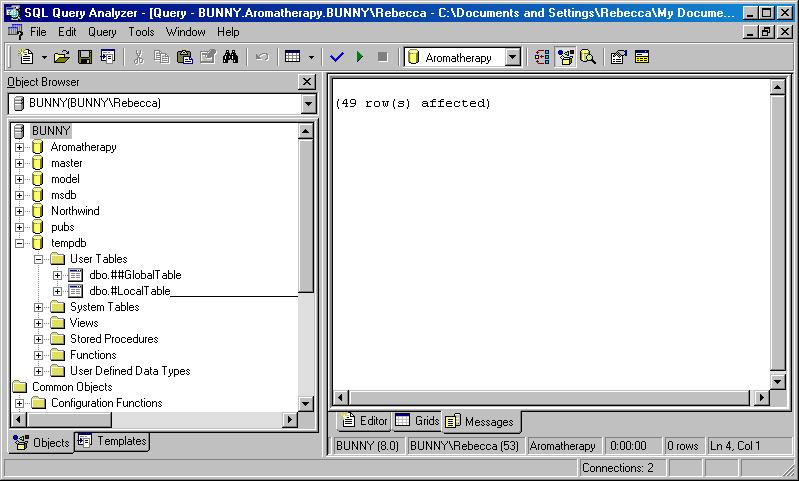Click the Object Search magnifier icon
Screen dimensions: 799x481
[x=588, y=57]
